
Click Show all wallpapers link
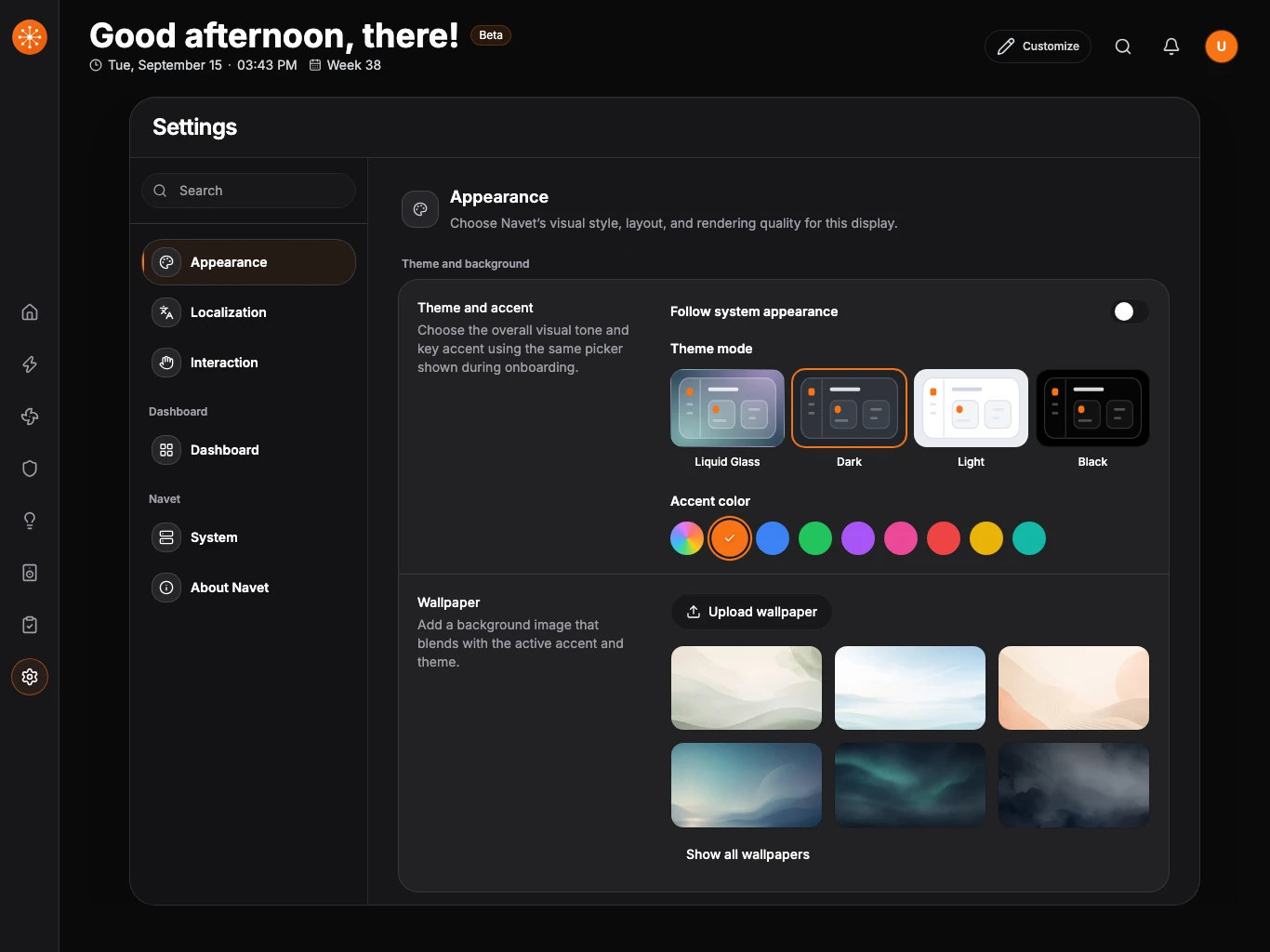pyautogui.click(x=747, y=854)
